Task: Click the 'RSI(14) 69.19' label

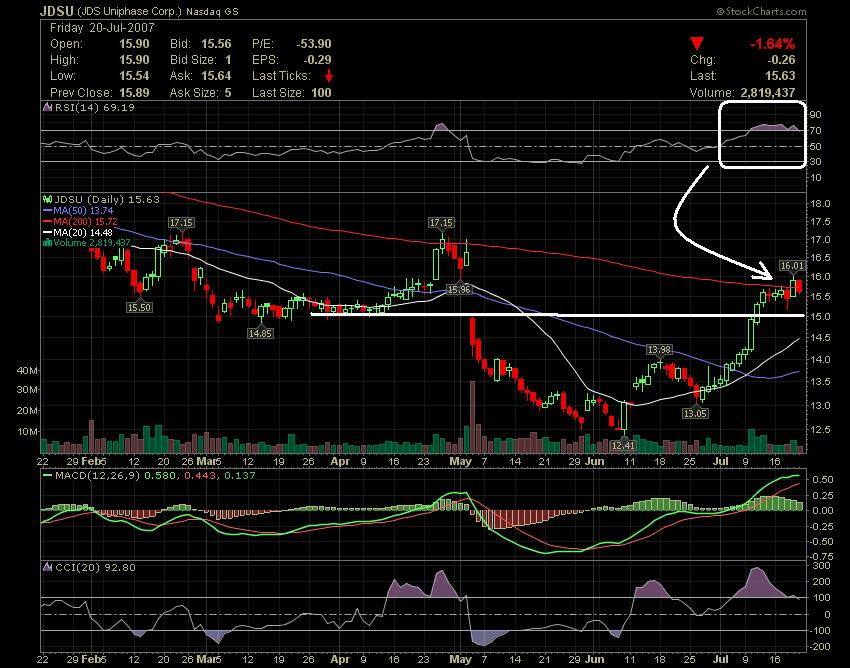Action: (94, 107)
